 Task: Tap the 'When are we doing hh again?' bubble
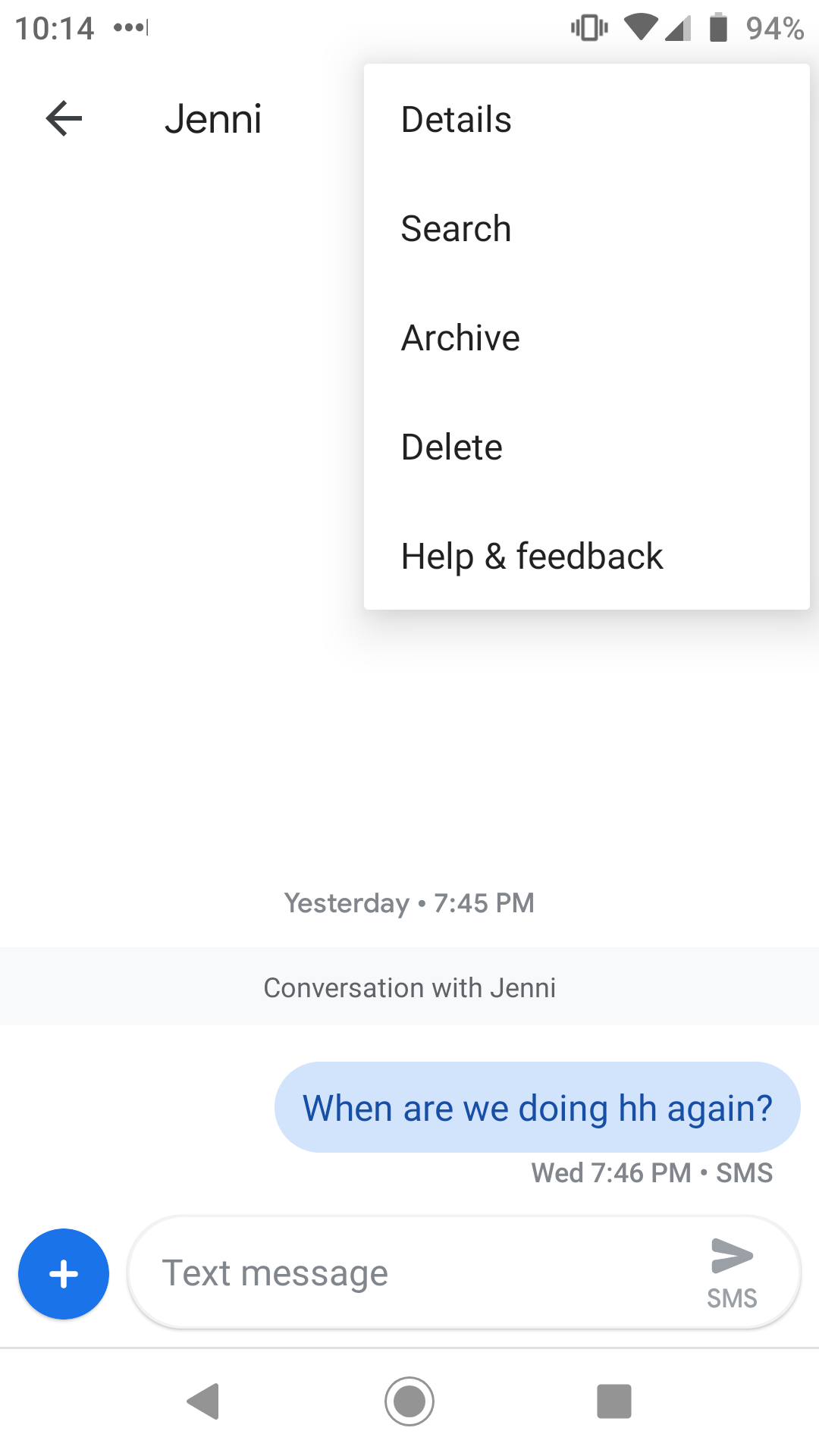(x=538, y=1107)
